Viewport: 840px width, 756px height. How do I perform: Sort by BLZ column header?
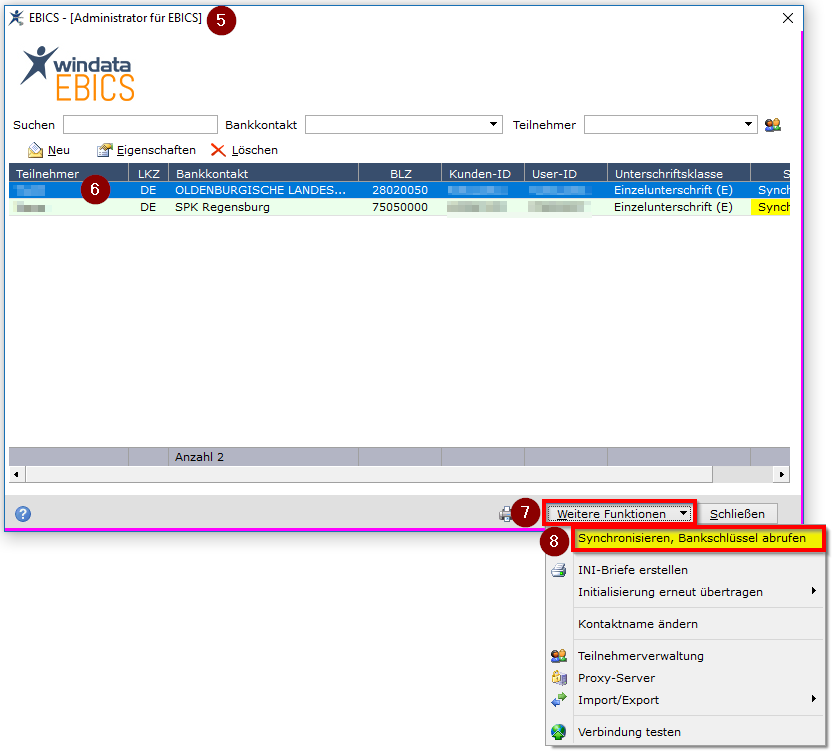pyautogui.click(x=400, y=174)
